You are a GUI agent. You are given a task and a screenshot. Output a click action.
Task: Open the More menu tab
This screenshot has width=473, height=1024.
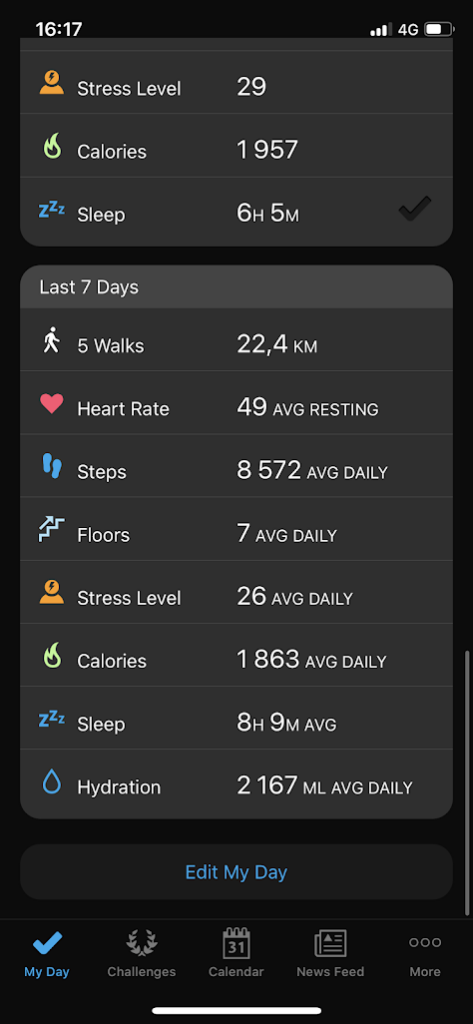[x=425, y=953]
